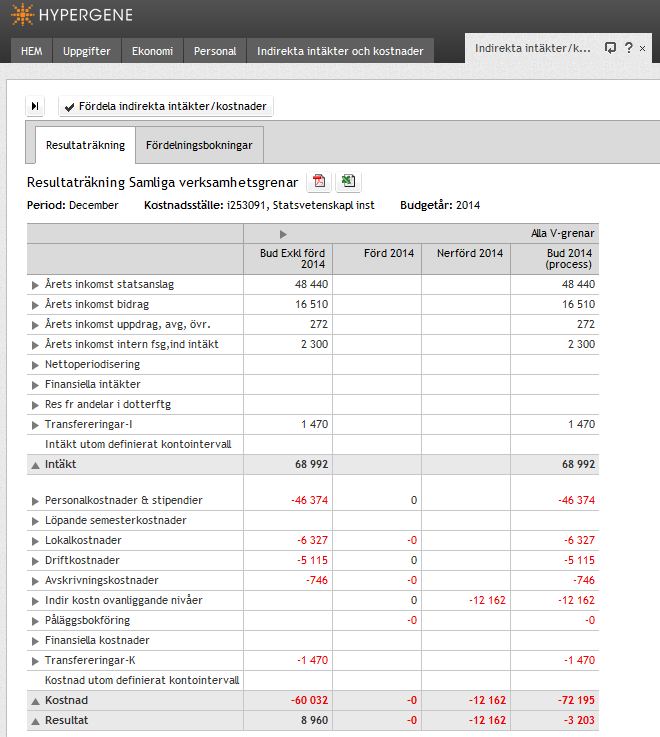Image resolution: width=660 pixels, height=737 pixels.
Task: Click the Förd 2014 column header
Action: (377, 259)
